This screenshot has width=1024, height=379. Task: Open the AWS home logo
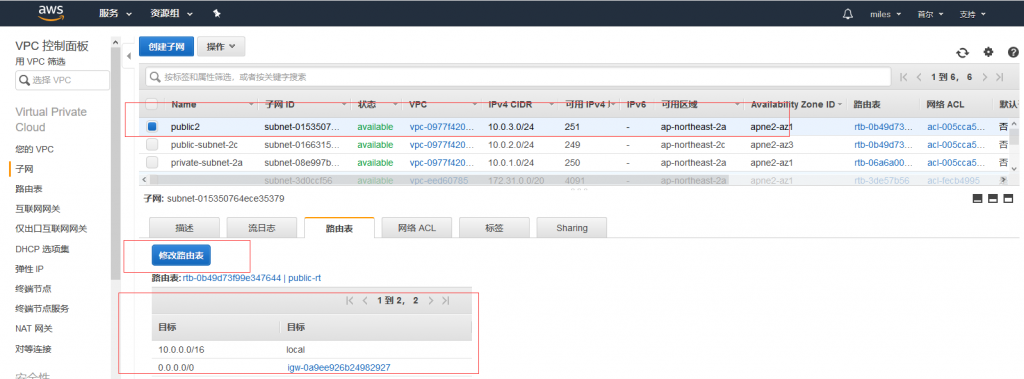click(x=50, y=12)
